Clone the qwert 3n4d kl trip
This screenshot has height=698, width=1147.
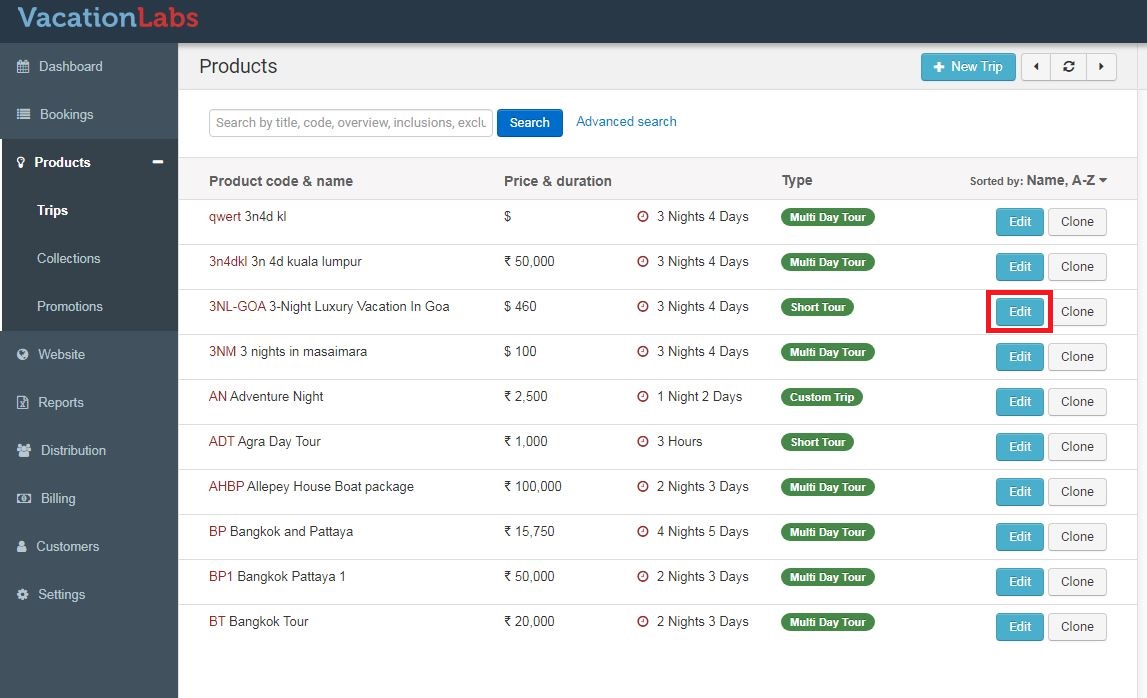tap(1077, 222)
